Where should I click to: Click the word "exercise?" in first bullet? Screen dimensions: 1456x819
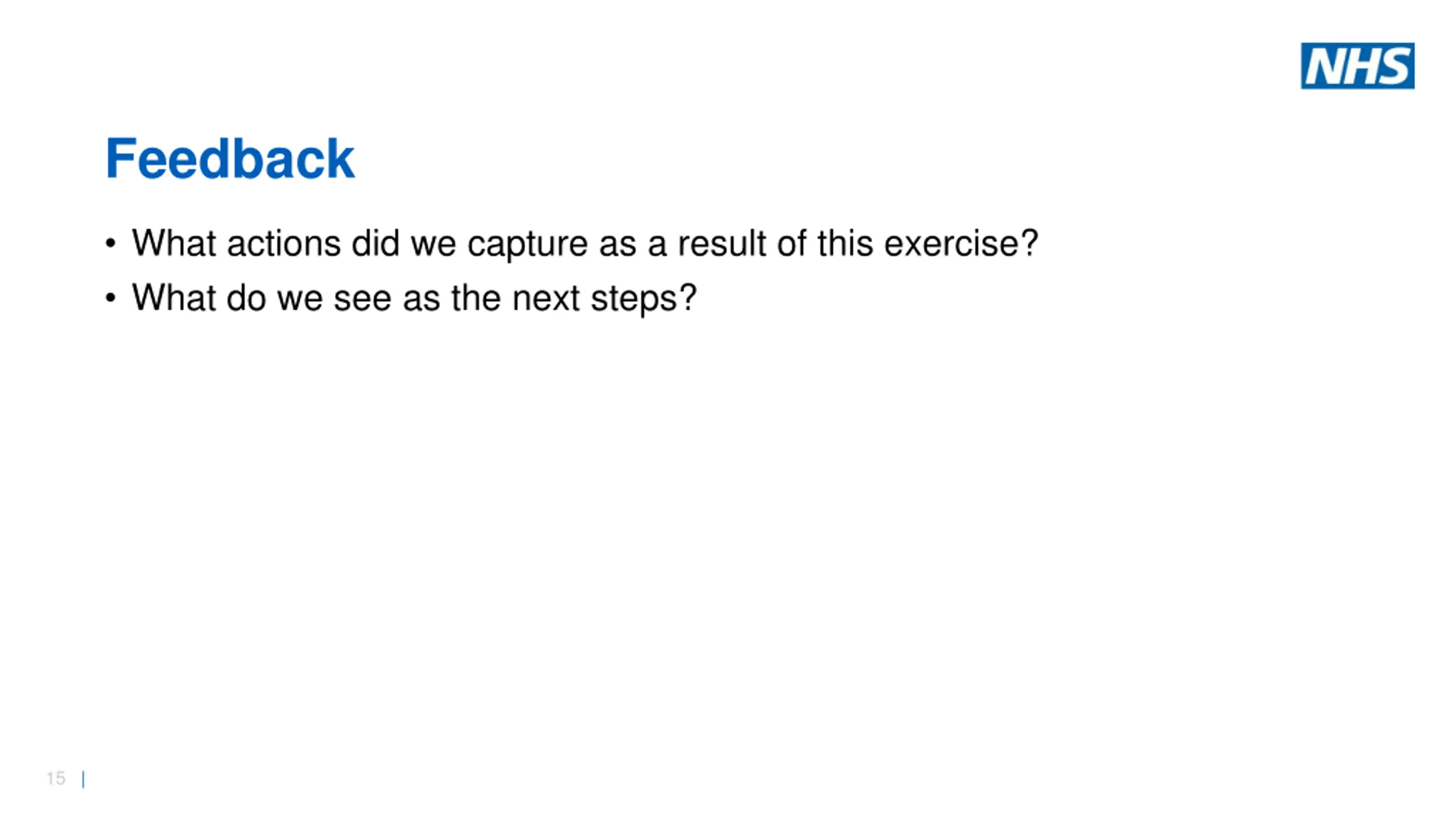[961, 243]
